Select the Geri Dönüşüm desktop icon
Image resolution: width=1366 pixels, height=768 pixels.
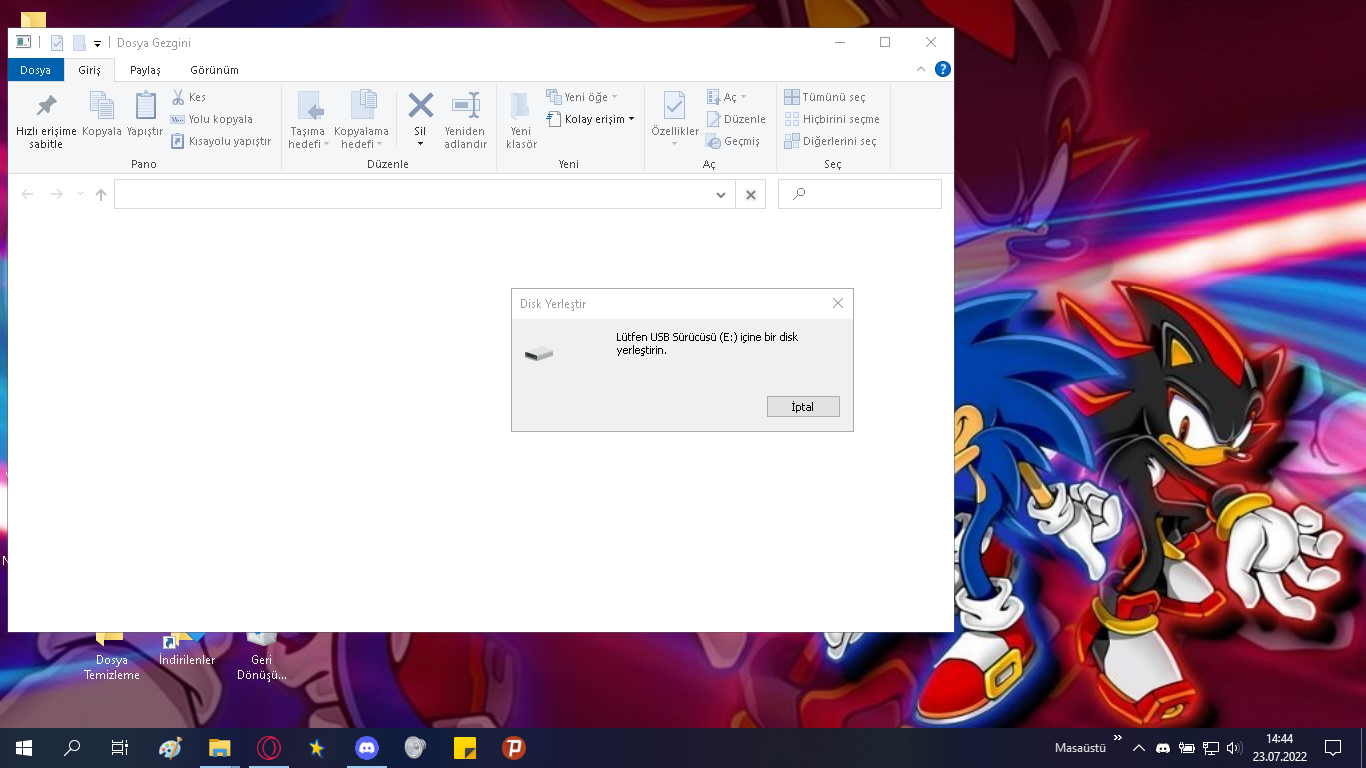coord(262,657)
